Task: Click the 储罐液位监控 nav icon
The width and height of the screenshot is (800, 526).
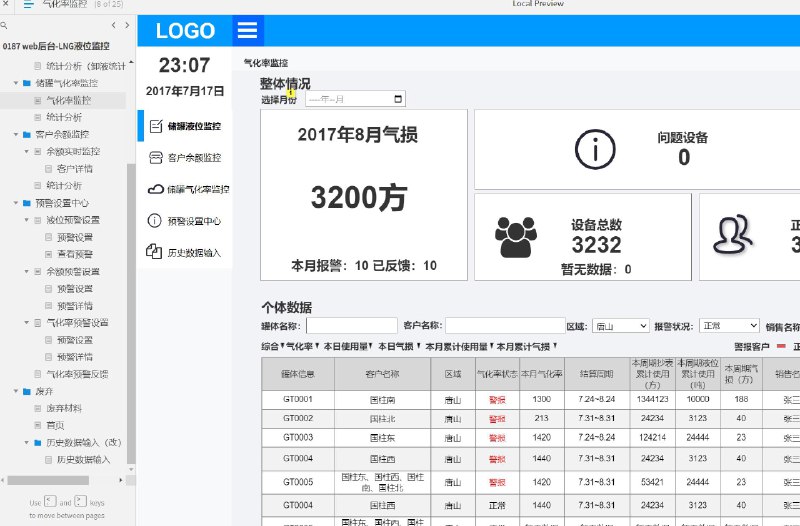Action: (x=156, y=126)
